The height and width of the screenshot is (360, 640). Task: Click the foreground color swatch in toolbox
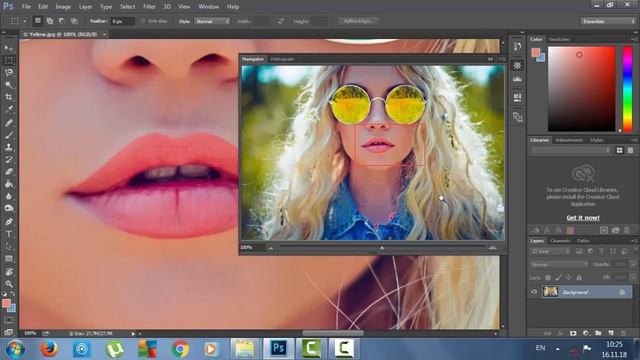[x=6, y=303]
